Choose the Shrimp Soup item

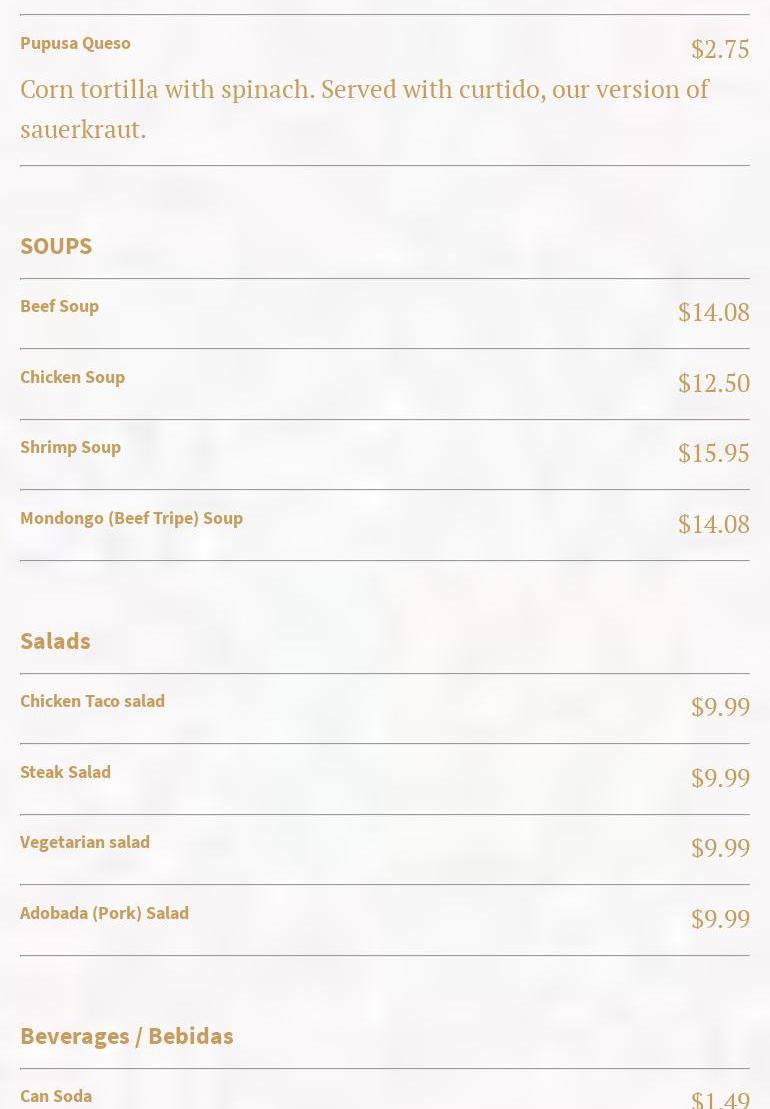(70, 447)
